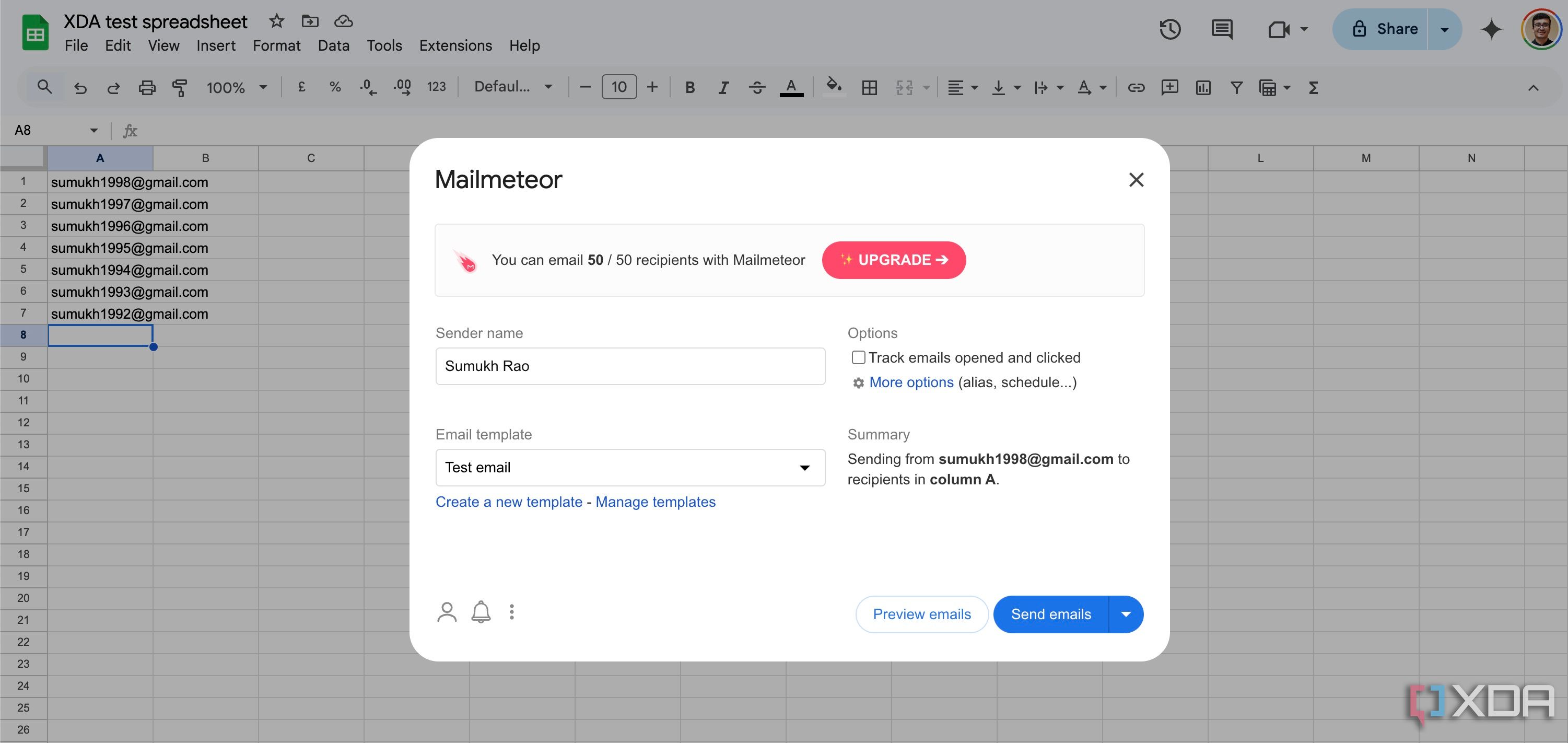This screenshot has width=1568, height=743.
Task: Create a filter
Action: tap(1236, 88)
